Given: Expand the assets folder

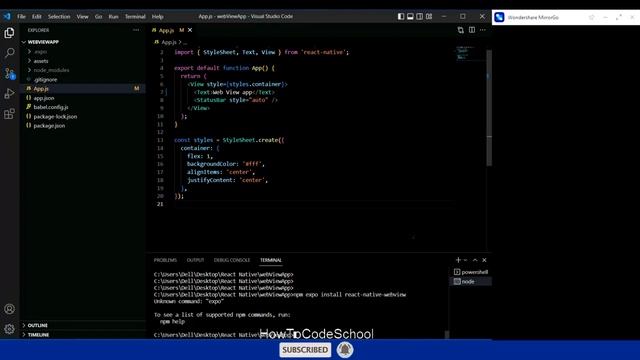Looking at the screenshot, I should (x=41, y=61).
